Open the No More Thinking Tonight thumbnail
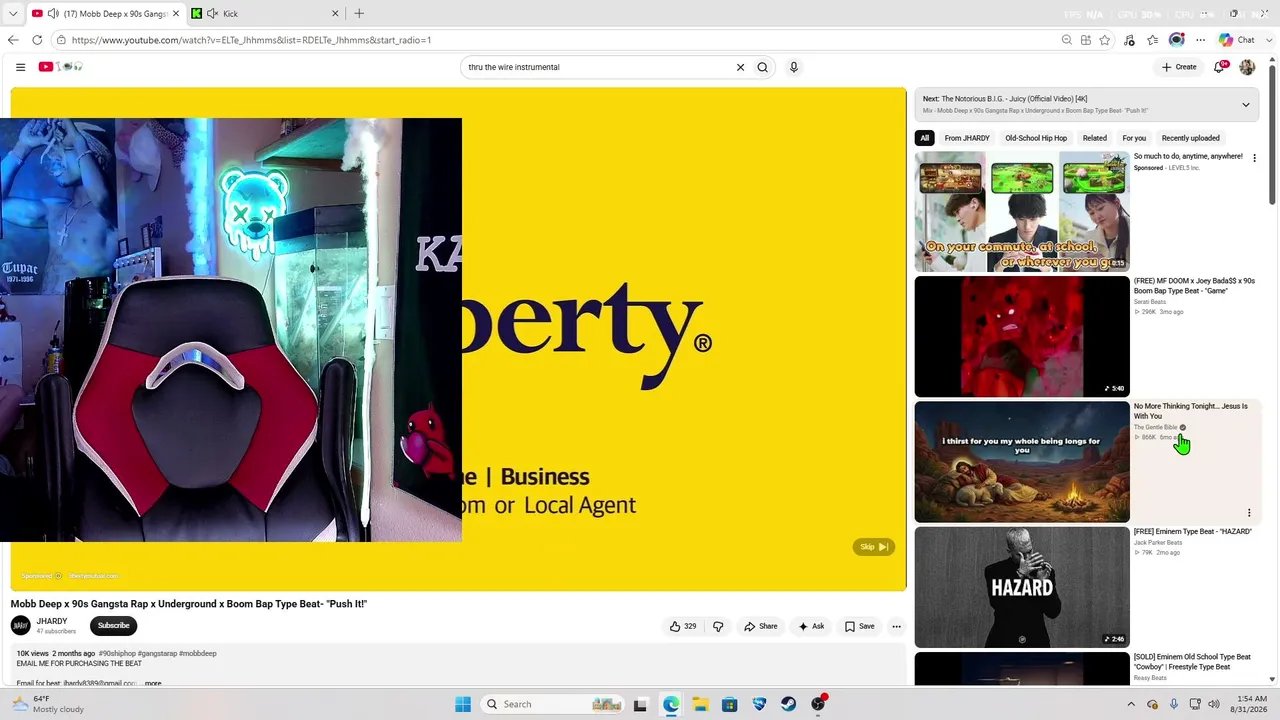Viewport: 1280px width, 720px height. (1022, 462)
